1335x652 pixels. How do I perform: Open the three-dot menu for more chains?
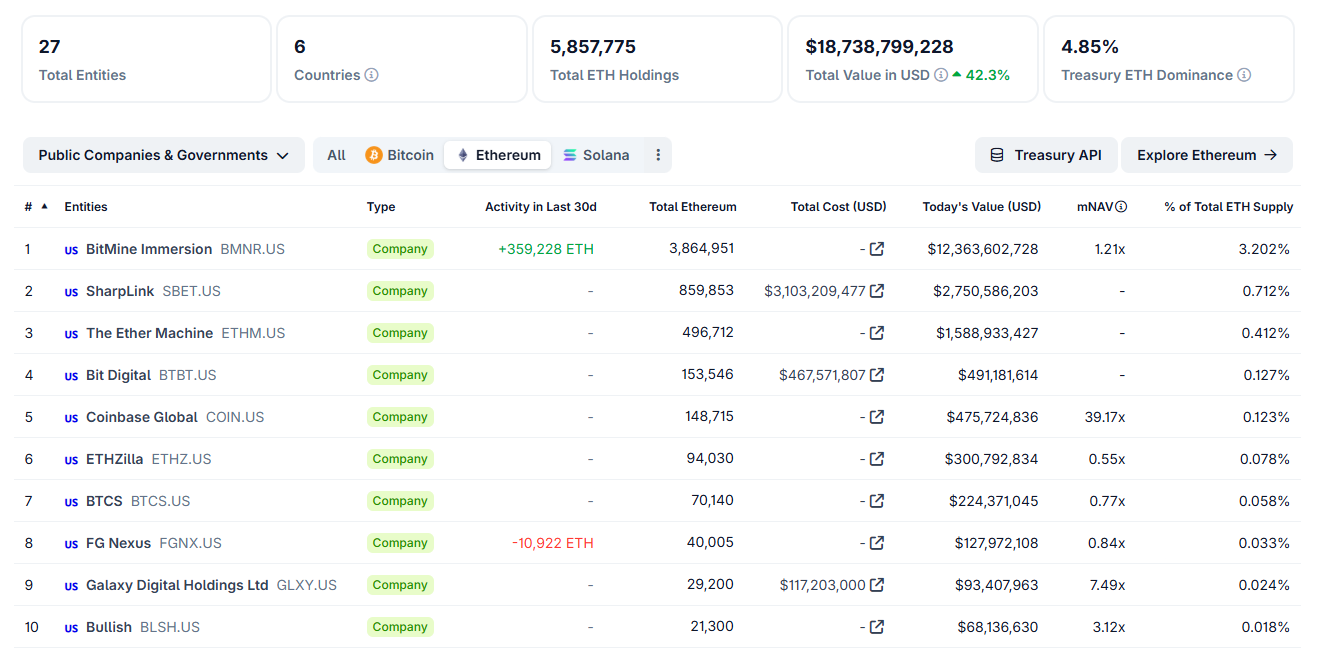pyautogui.click(x=658, y=155)
